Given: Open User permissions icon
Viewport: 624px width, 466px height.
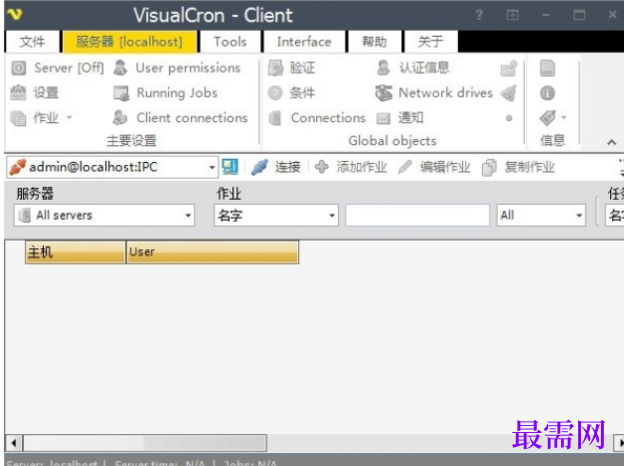Looking at the screenshot, I should (120, 68).
